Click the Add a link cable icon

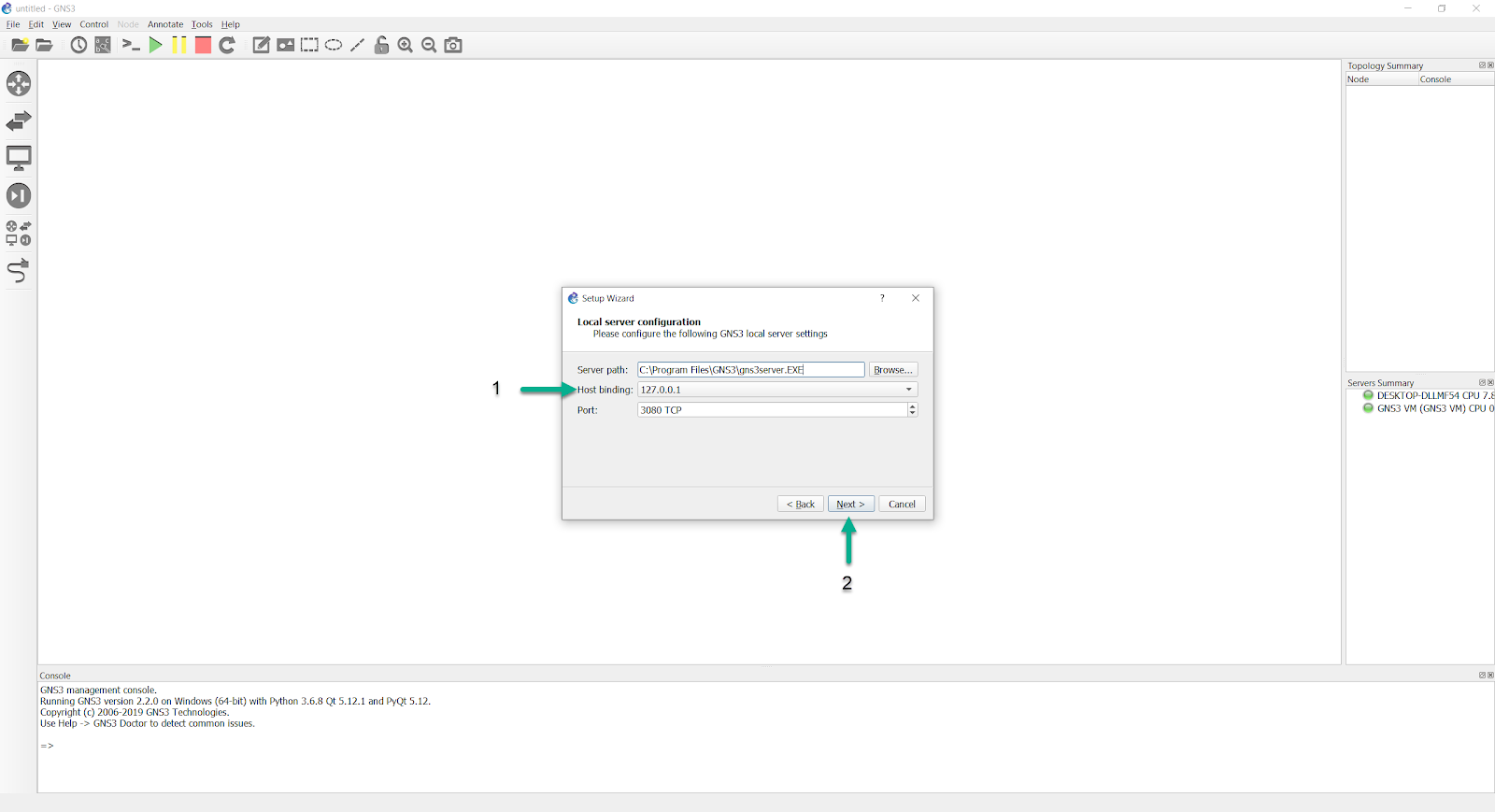coord(19,271)
